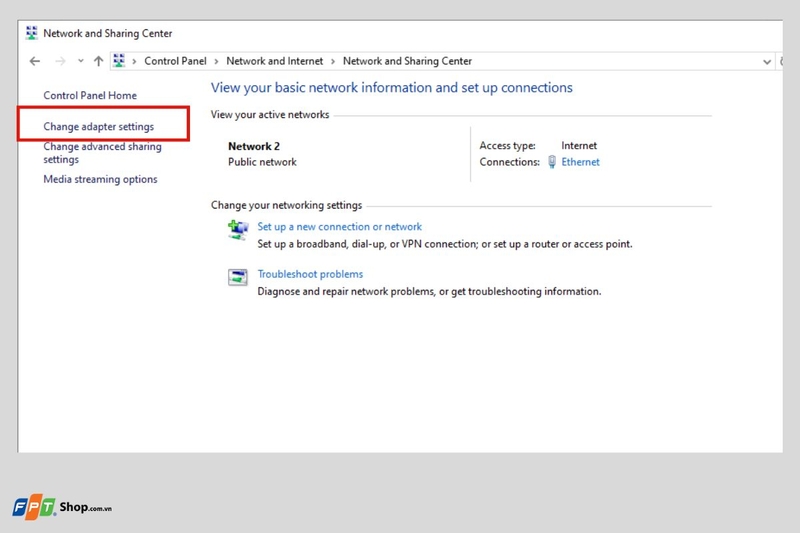The width and height of the screenshot is (800, 533).
Task: Click the Network 2 name text
Action: pyautogui.click(x=254, y=146)
